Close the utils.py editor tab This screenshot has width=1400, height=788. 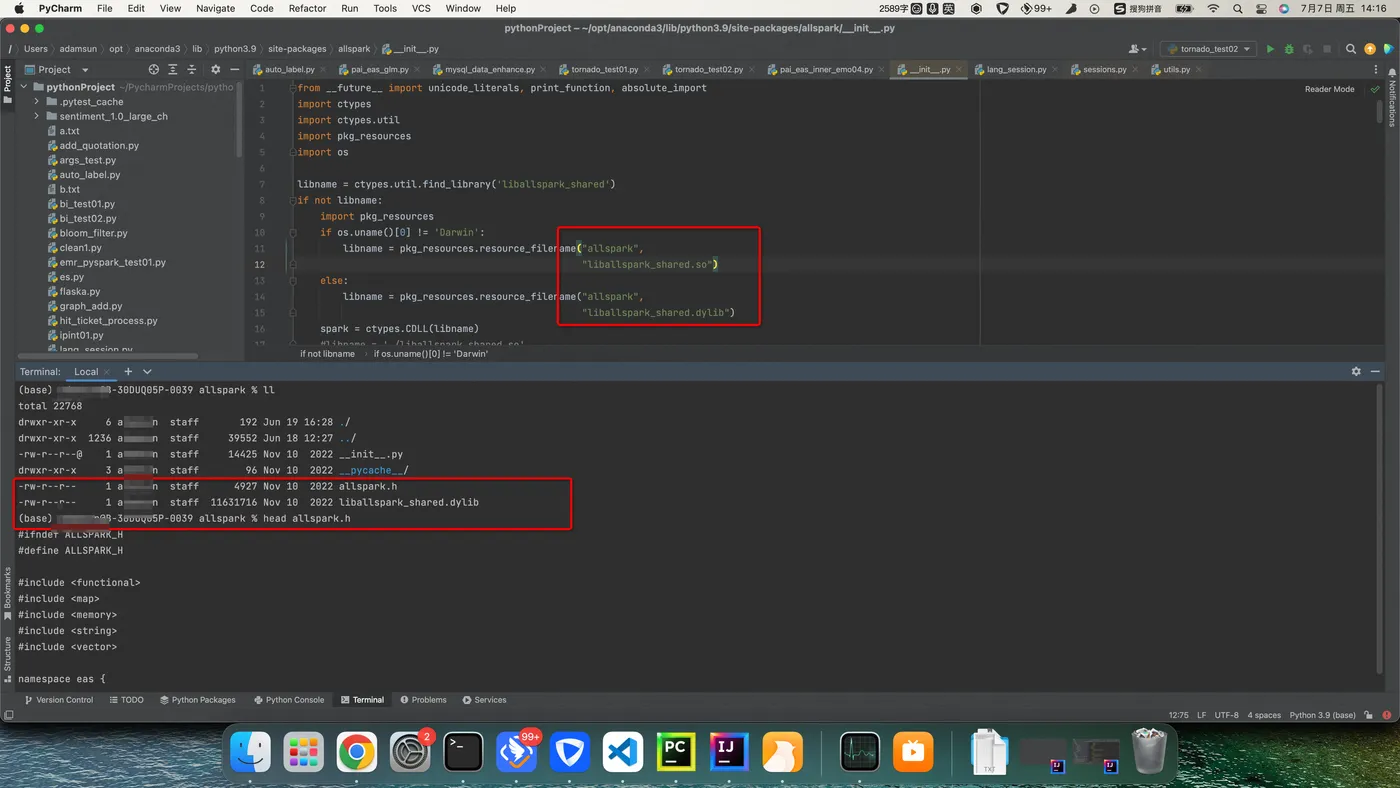pyautogui.click(x=1198, y=70)
